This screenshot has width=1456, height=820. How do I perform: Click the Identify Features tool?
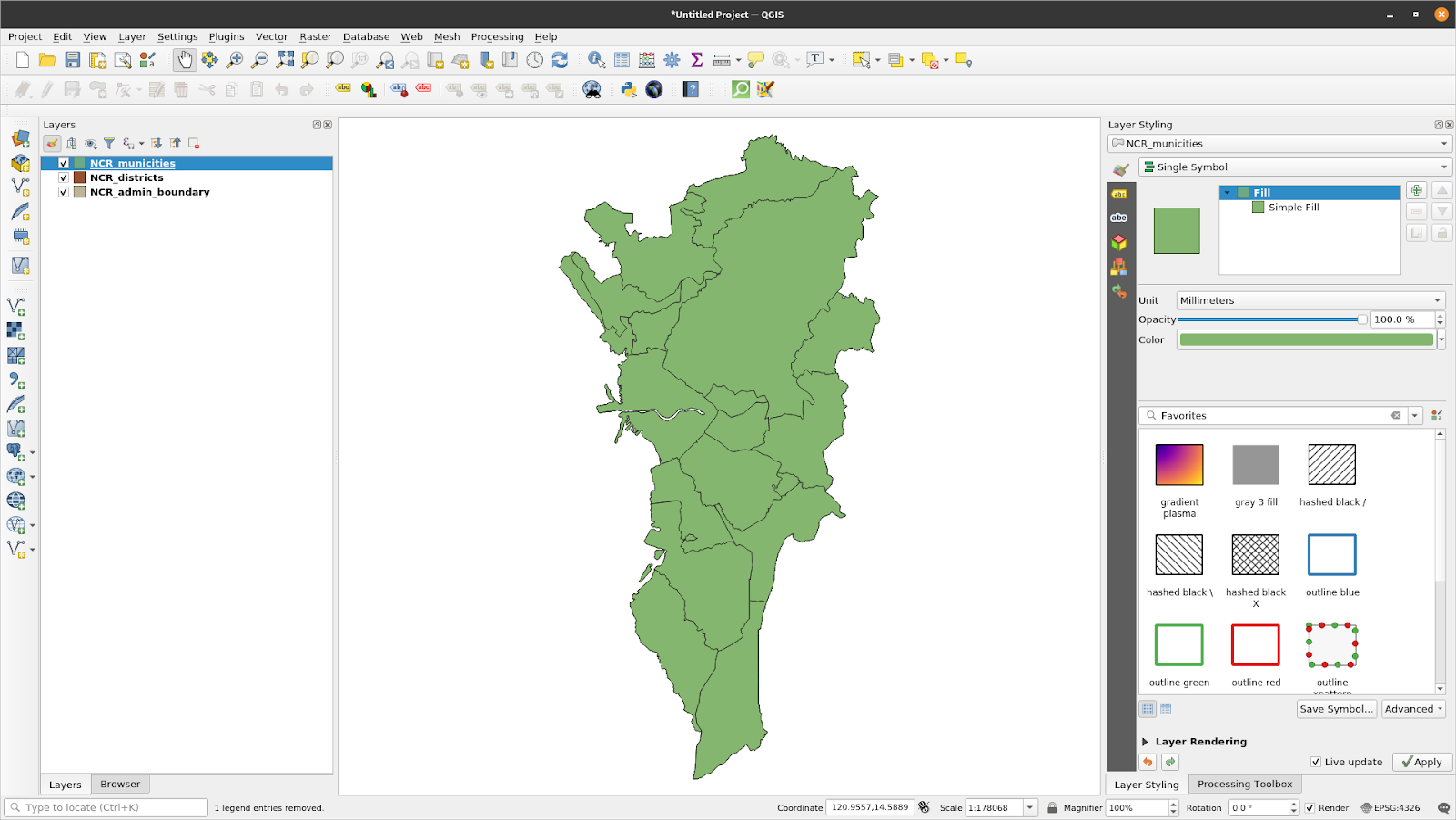pos(594,59)
